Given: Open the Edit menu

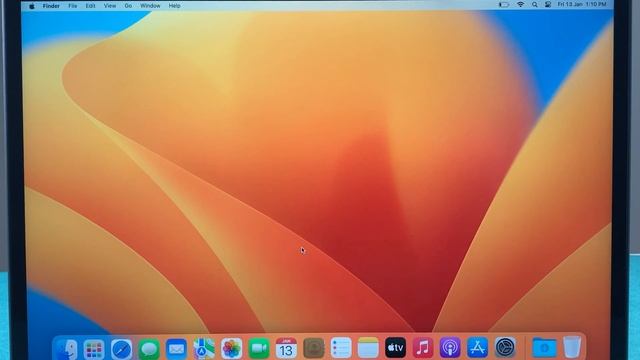Looking at the screenshot, I should (90, 6).
